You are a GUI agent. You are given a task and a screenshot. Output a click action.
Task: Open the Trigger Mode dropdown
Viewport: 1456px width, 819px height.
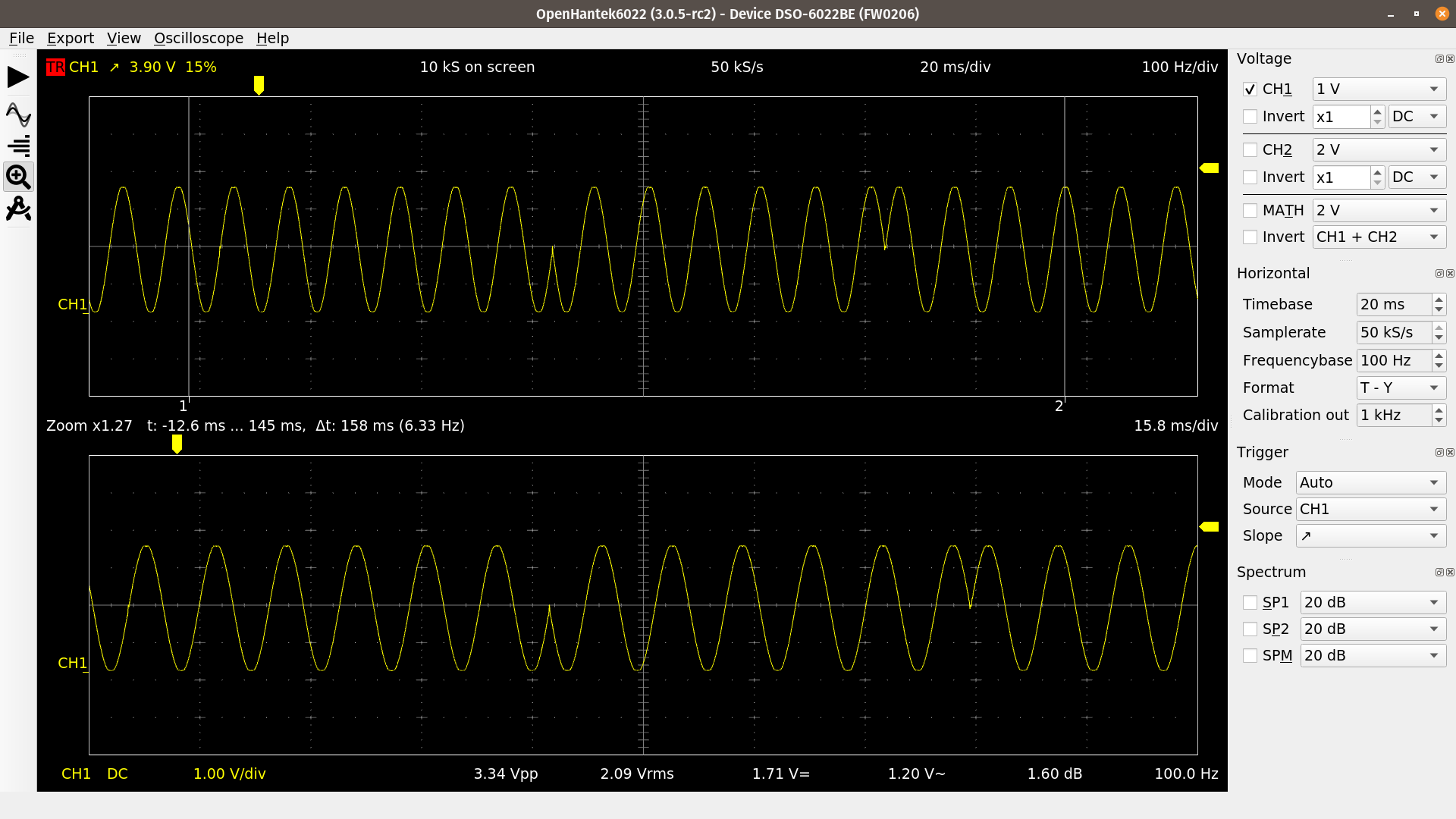(x=1370, y=482)
